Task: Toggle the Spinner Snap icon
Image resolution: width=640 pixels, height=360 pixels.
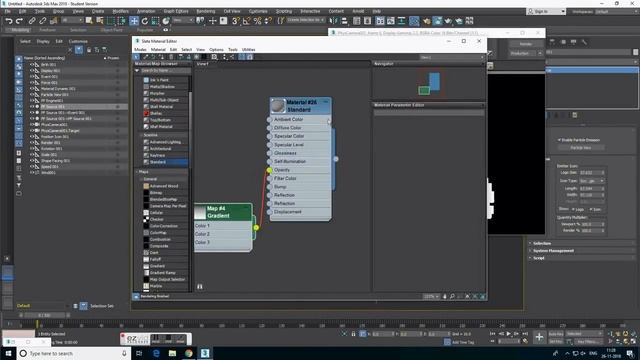Action: tap(268, 21)
